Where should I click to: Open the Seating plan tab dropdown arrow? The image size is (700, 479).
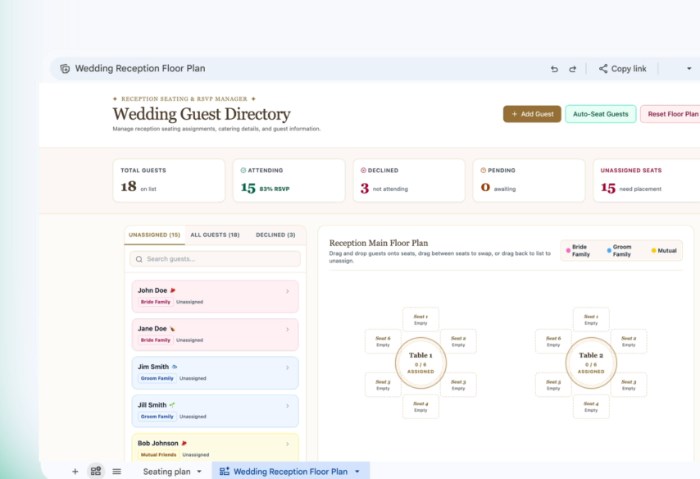click(199, 471)
